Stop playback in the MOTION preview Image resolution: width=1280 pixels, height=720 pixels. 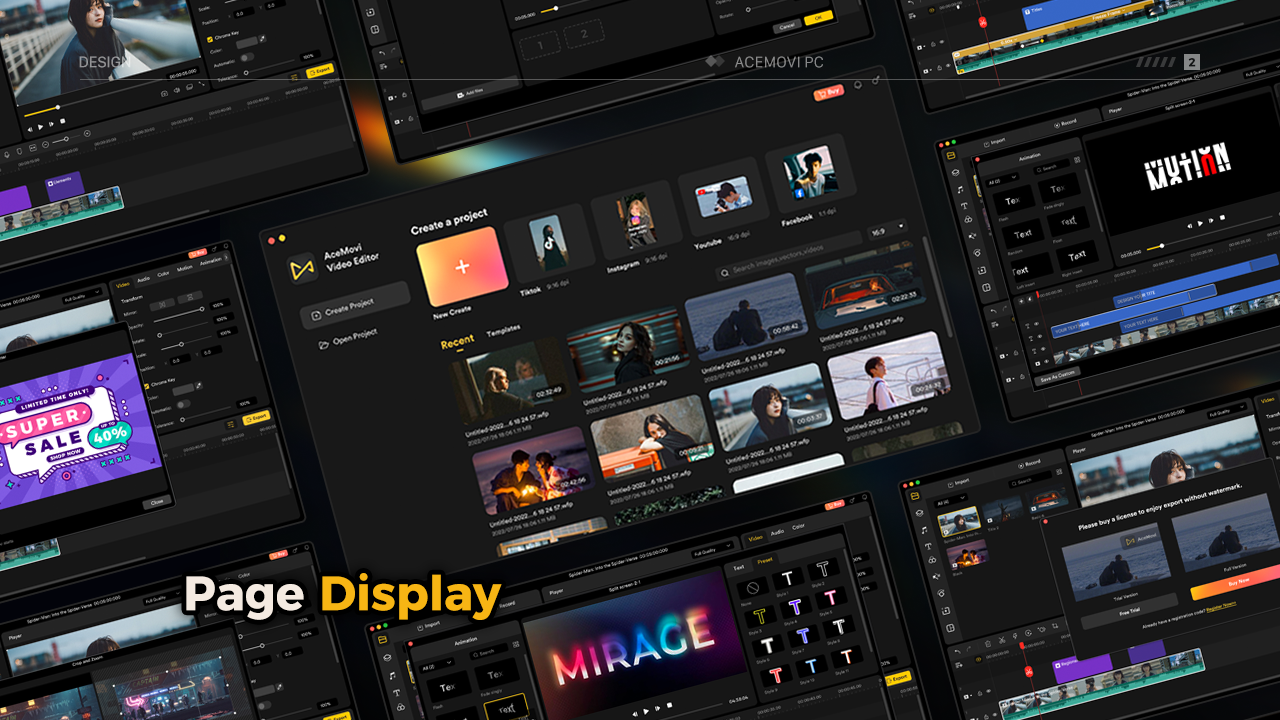tap(1222, 218)
